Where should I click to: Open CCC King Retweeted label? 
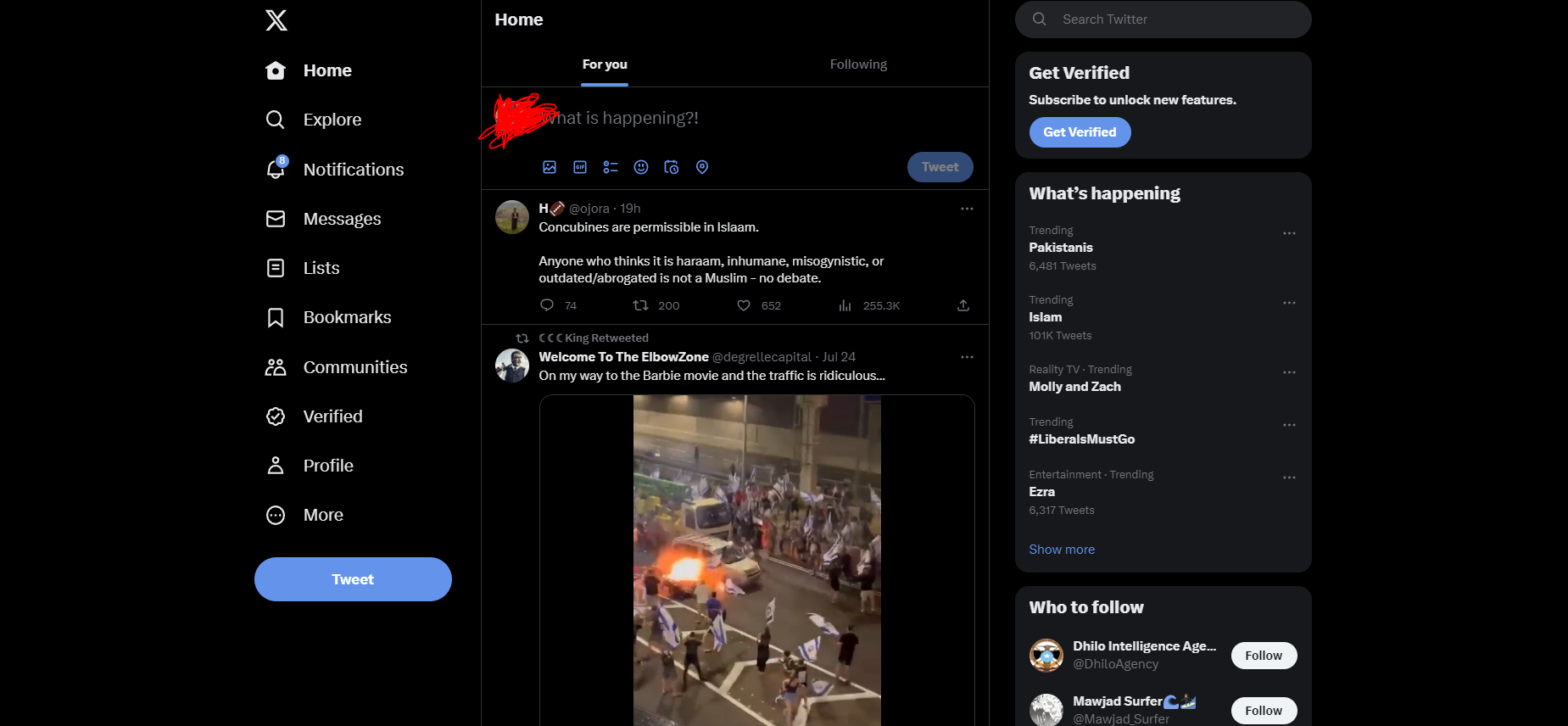click(594, 338)
